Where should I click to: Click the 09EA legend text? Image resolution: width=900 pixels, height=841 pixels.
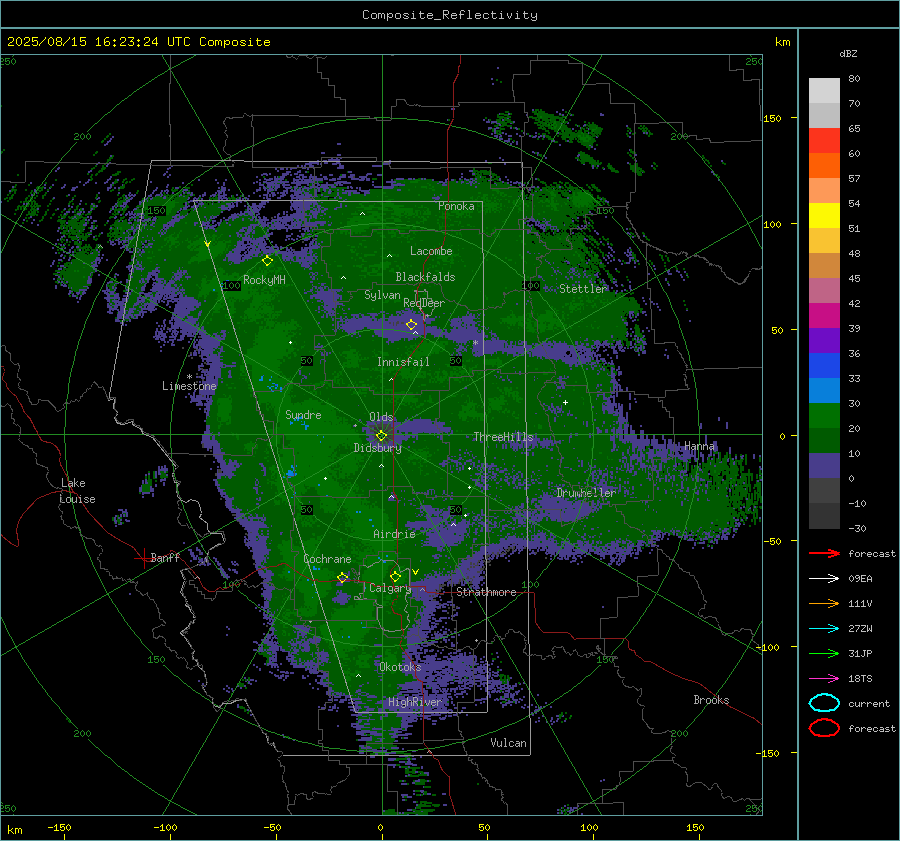[x=860, y=579]
